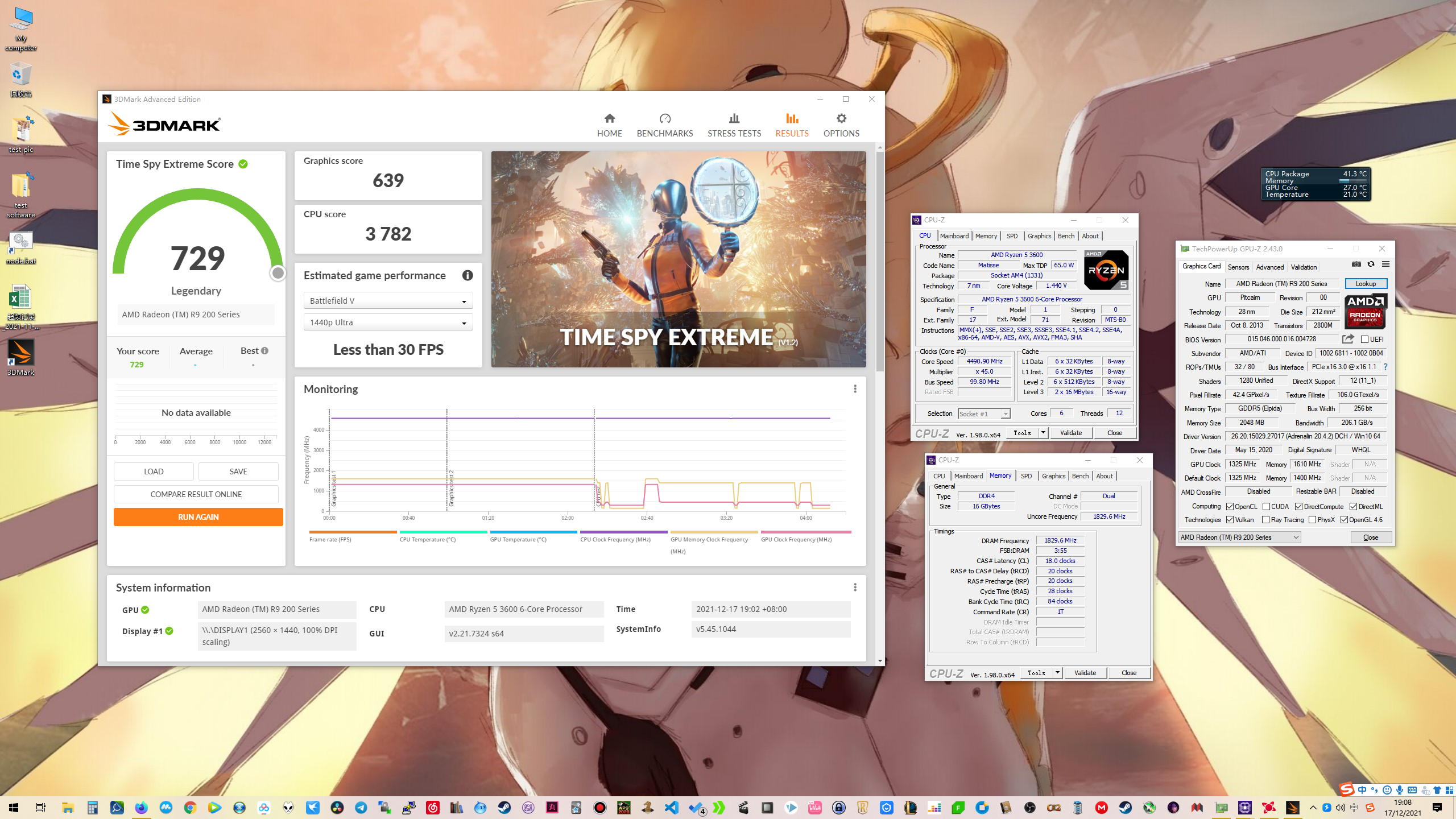Viewport: 1456px width, 819px height.
Task: Click the RUN AGAIN button
Action: pos(198,517)
